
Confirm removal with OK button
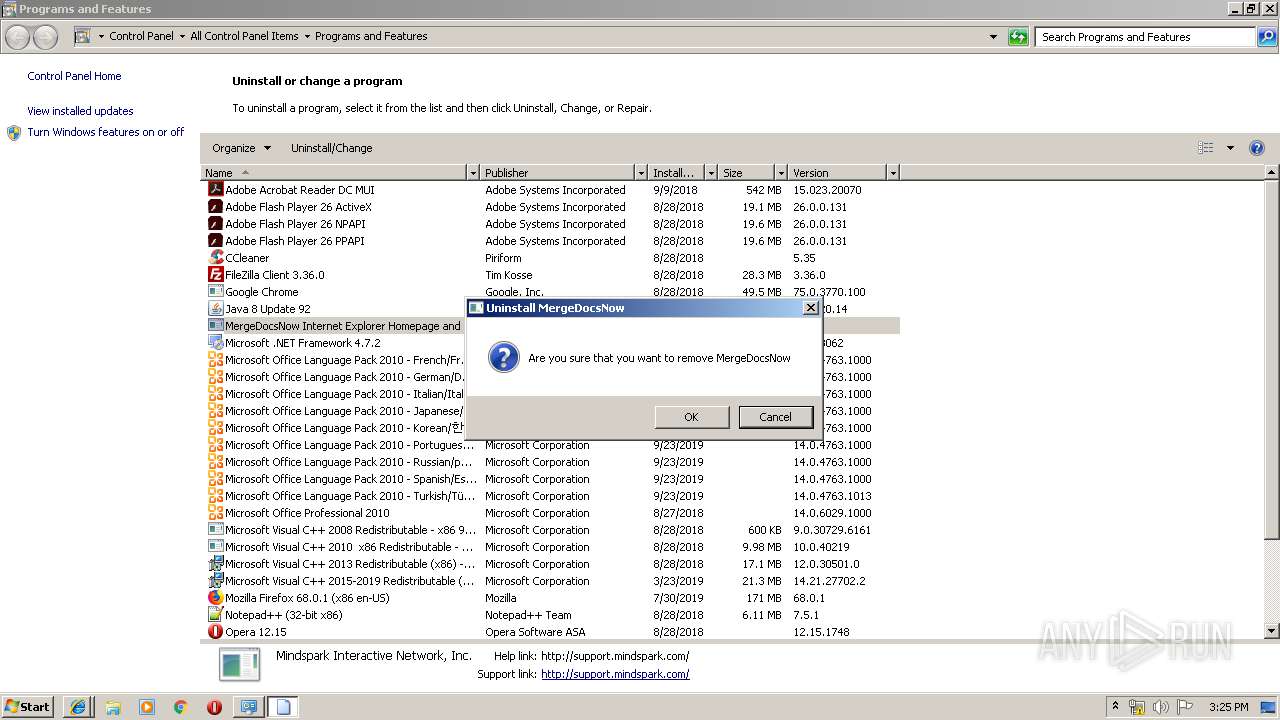[x=691, y=417]
